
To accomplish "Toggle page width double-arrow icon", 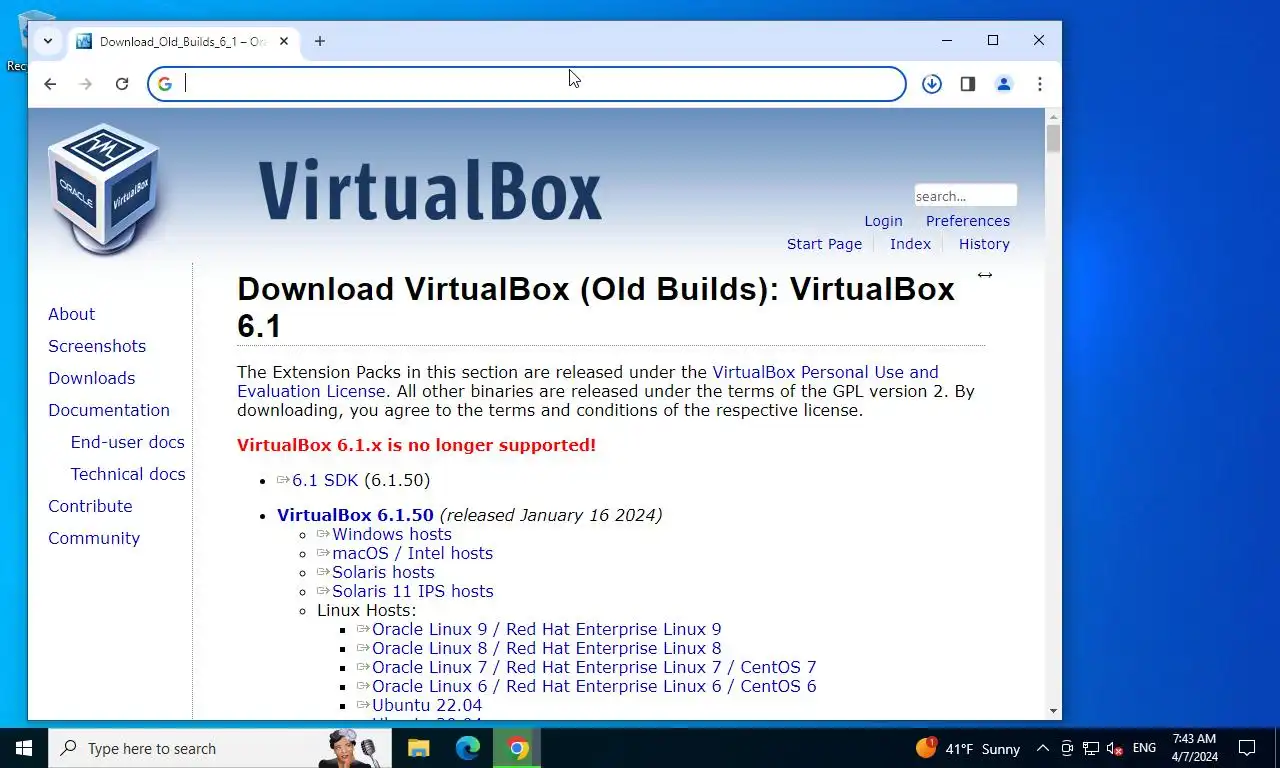I will (985, 275).
